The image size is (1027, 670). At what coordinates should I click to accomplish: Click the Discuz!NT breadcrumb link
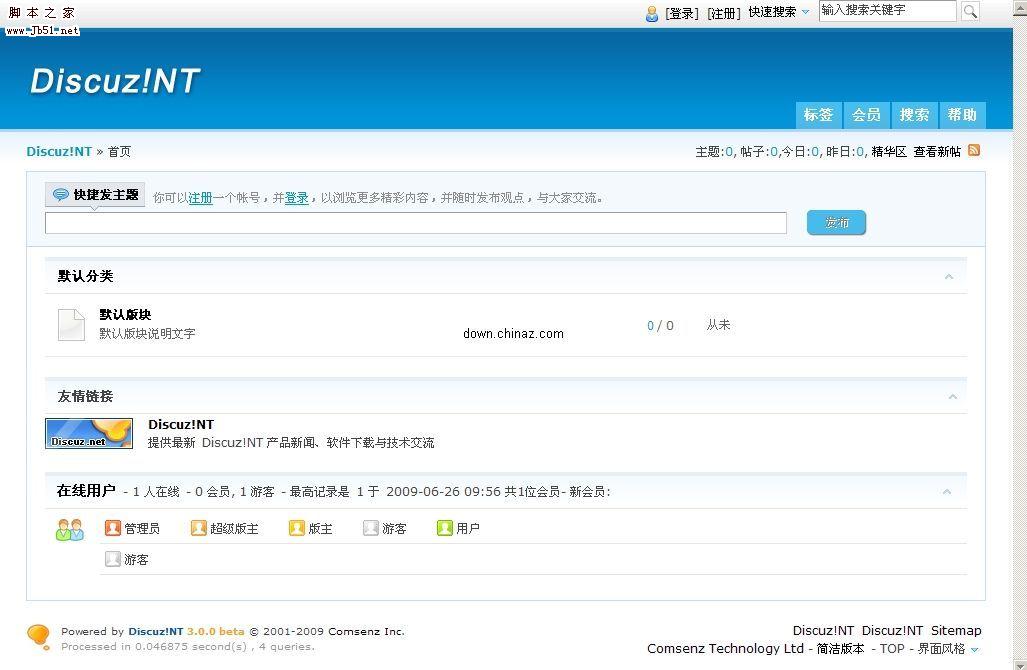point(59,151)
